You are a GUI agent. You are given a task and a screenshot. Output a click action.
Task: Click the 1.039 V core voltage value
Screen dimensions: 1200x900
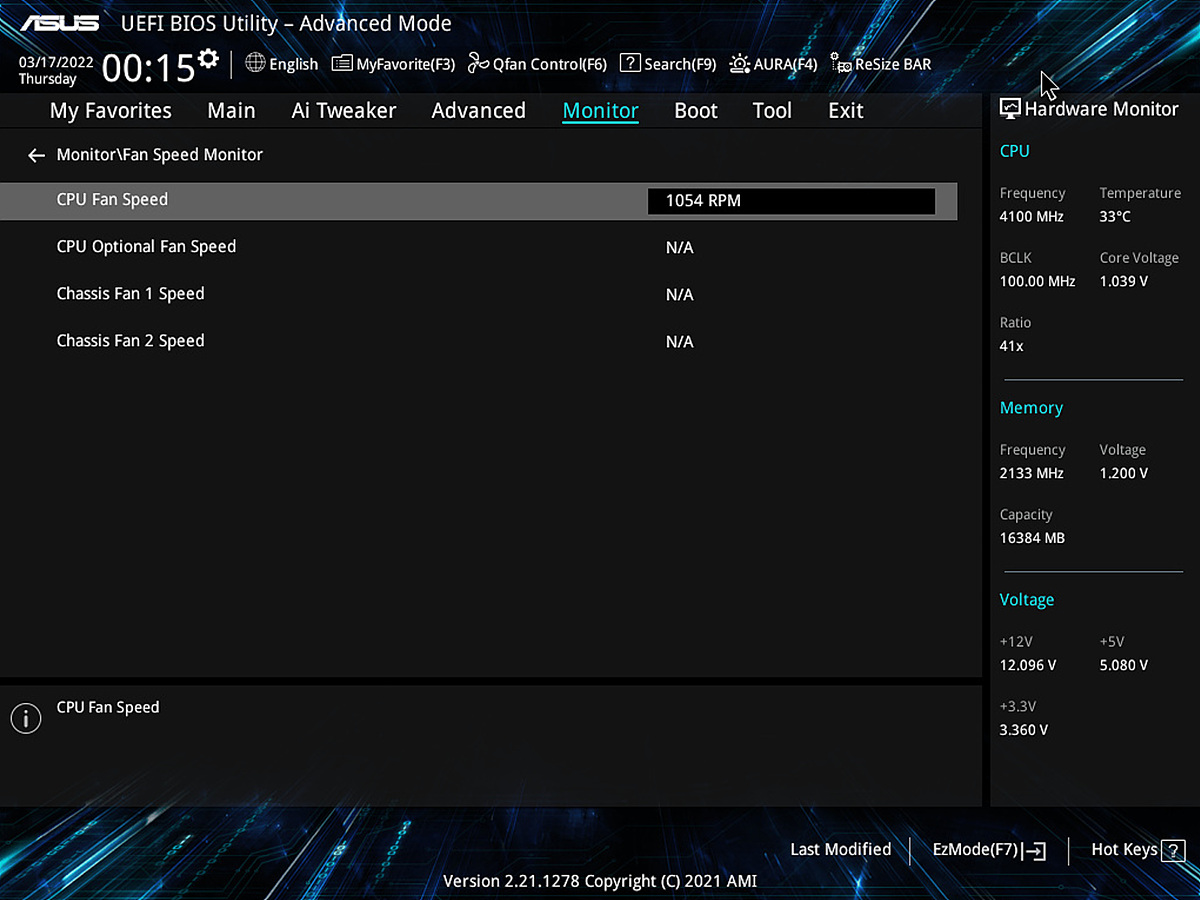[x=1123, y=281]
